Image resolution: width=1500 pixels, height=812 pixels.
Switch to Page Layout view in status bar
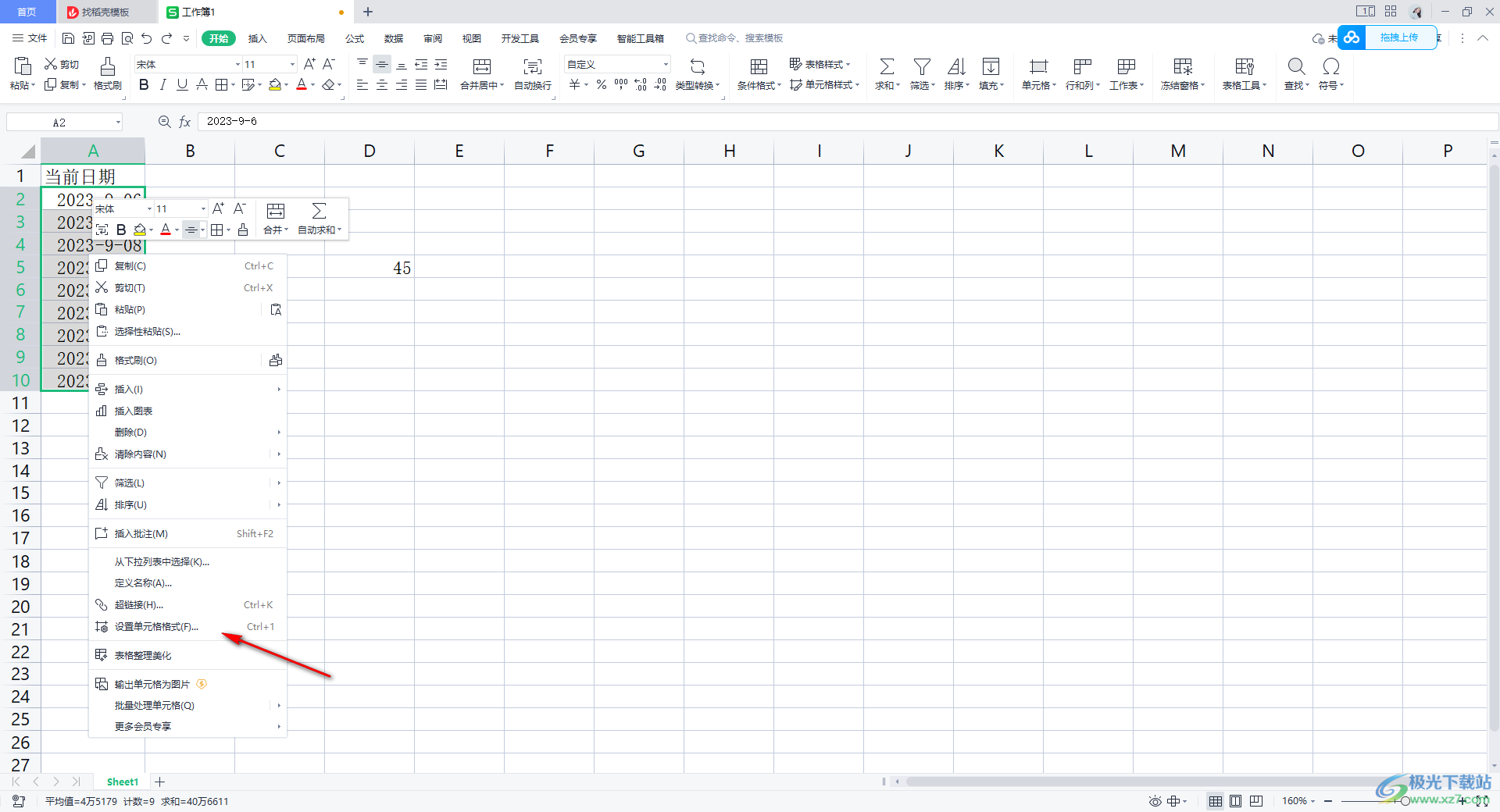coord(1235,801)
